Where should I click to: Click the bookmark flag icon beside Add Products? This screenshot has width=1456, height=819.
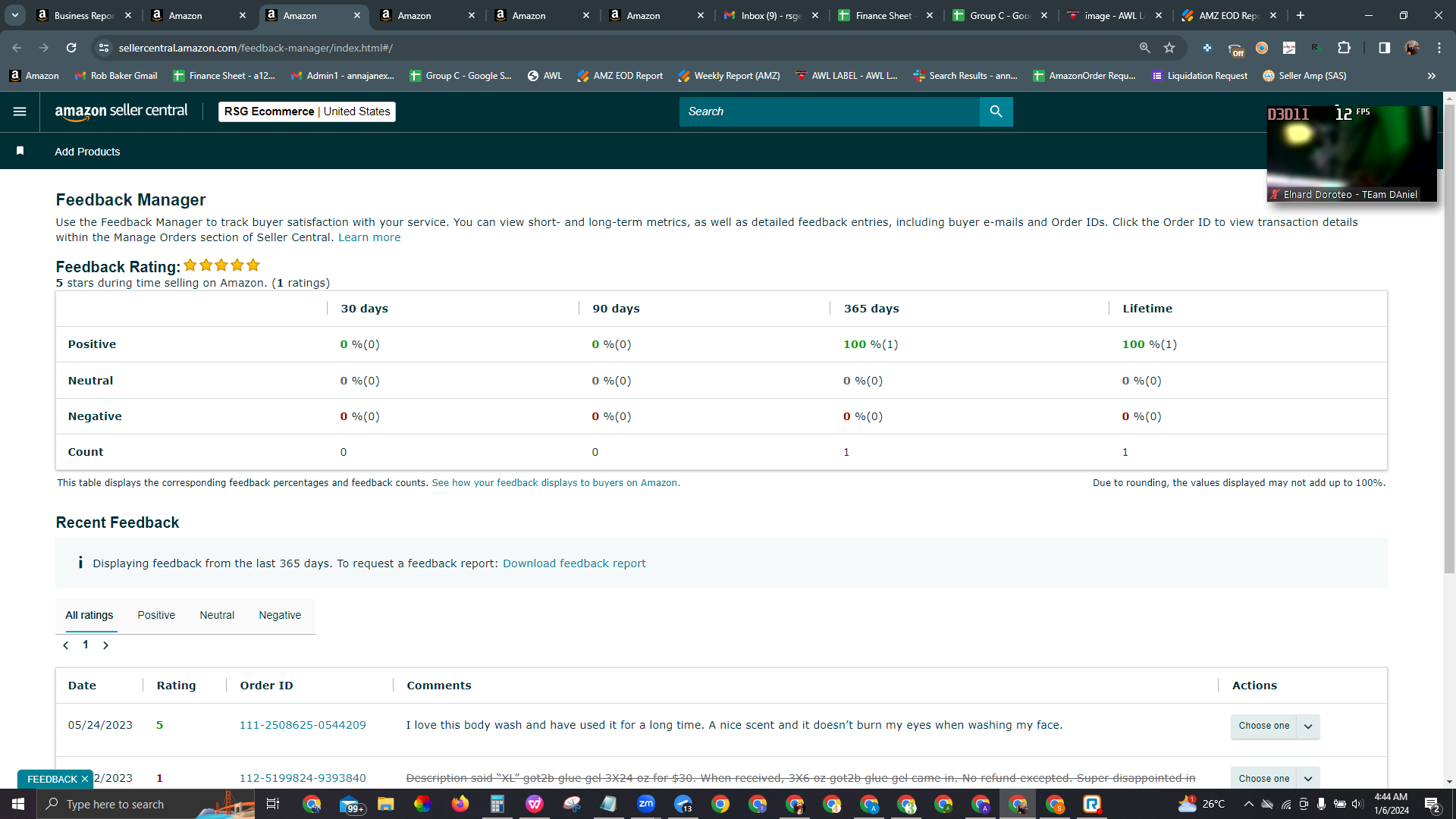[x=20, y=151]
